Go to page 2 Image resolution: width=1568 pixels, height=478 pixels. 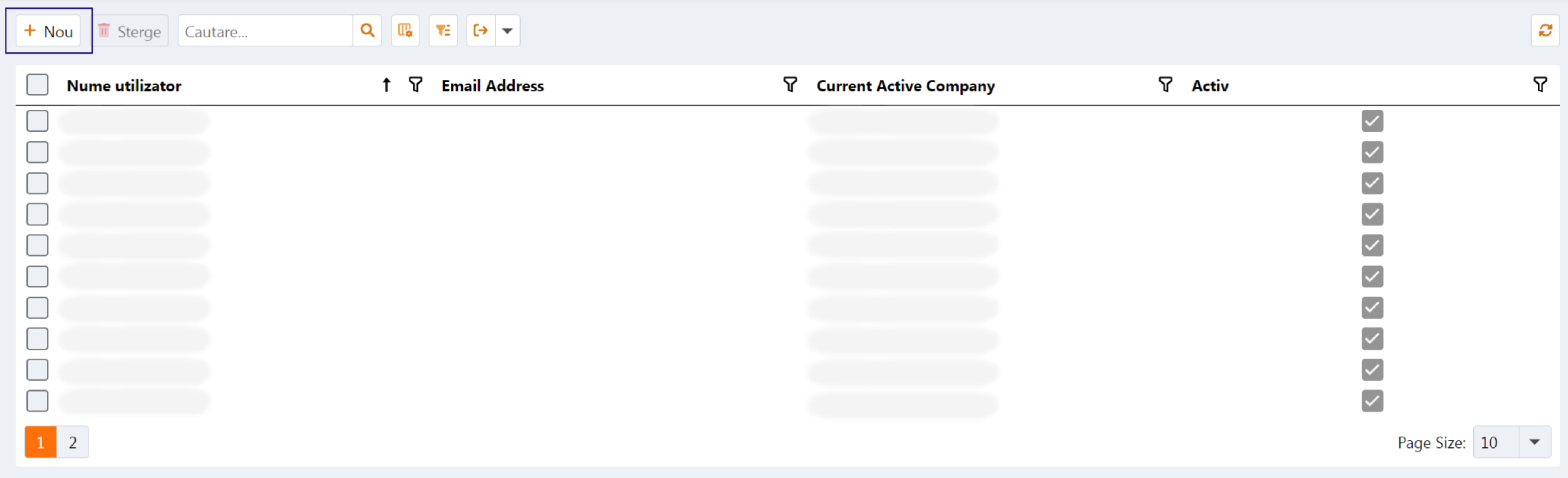pos(73,442)
